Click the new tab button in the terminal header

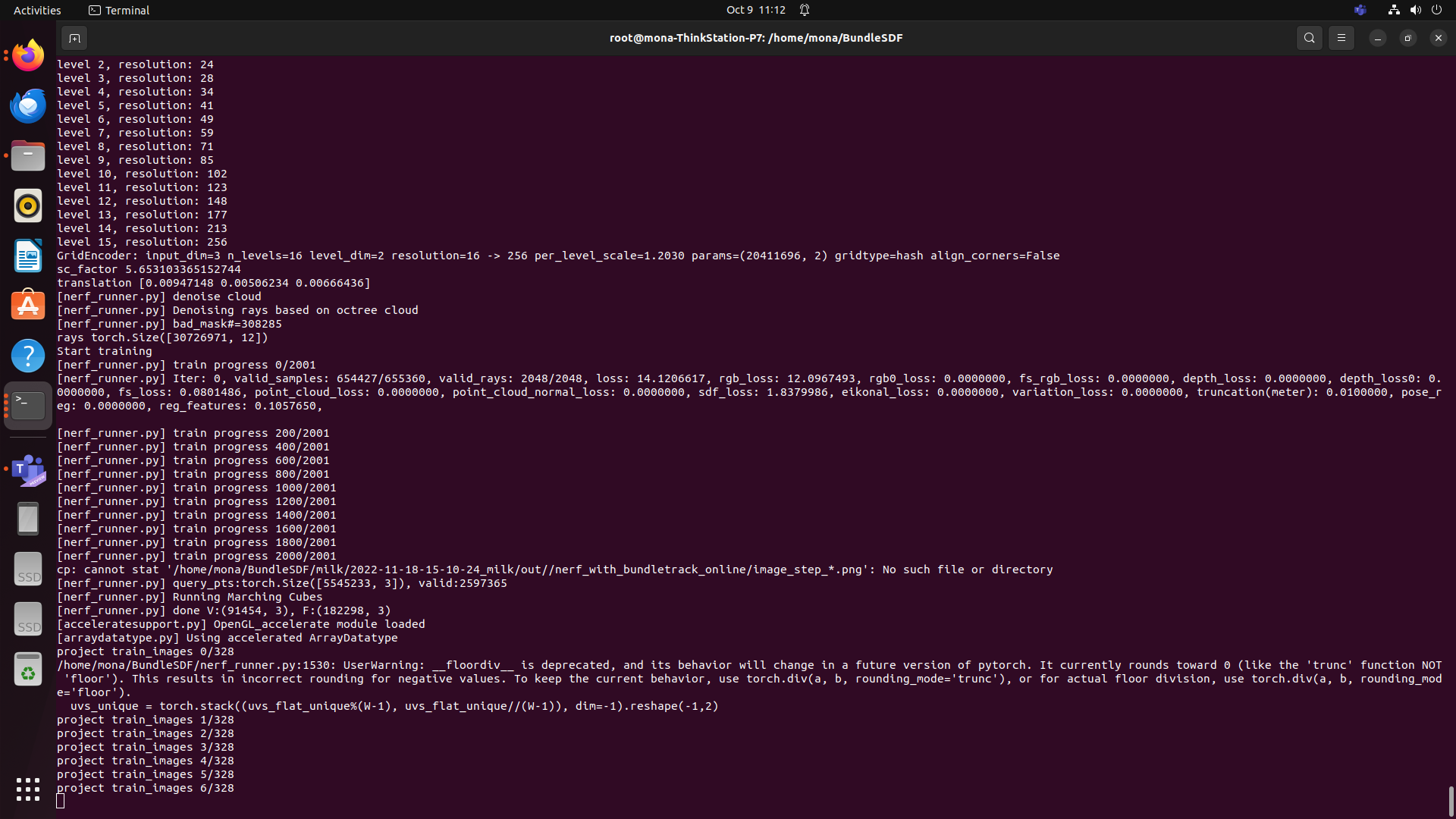tap(74, 37)
